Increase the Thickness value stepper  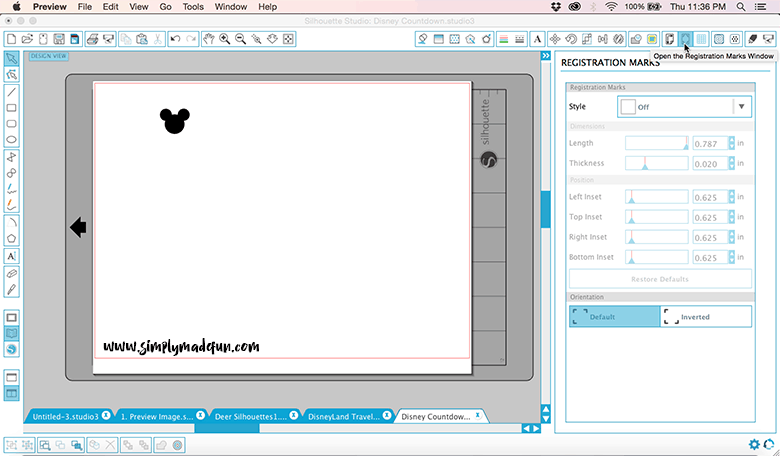(x=731, y=160)
